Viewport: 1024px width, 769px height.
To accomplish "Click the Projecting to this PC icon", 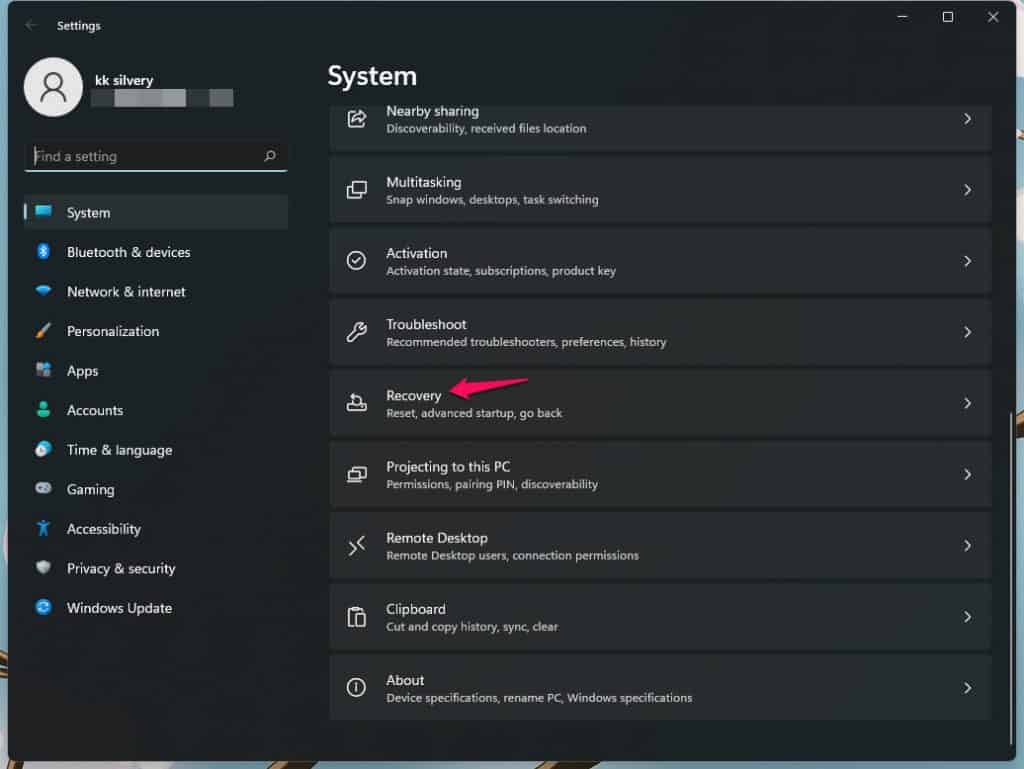I will (x=357, y=475).
